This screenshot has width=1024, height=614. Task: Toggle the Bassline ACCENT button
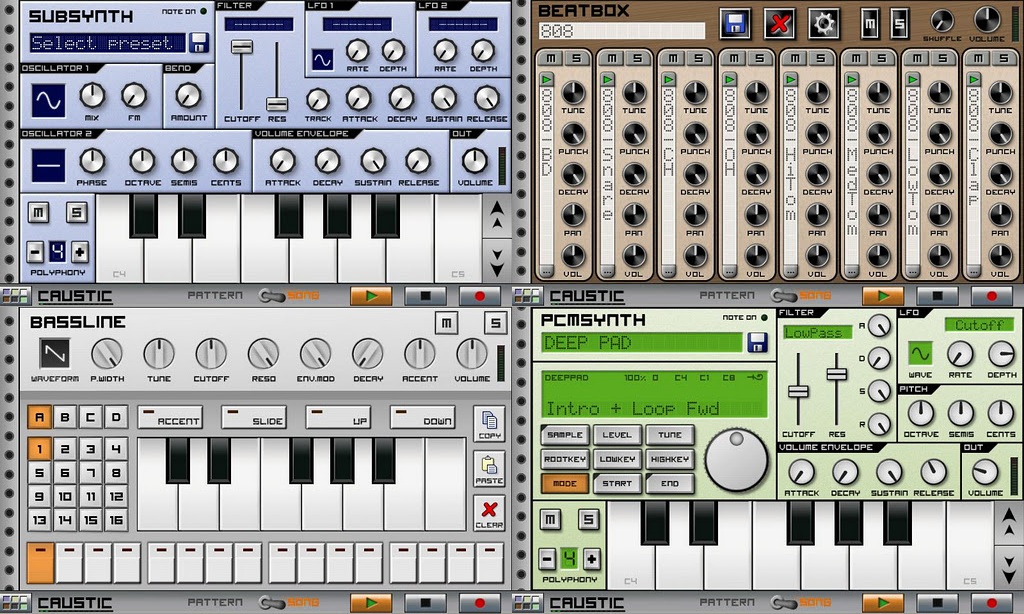pos(170,417)
